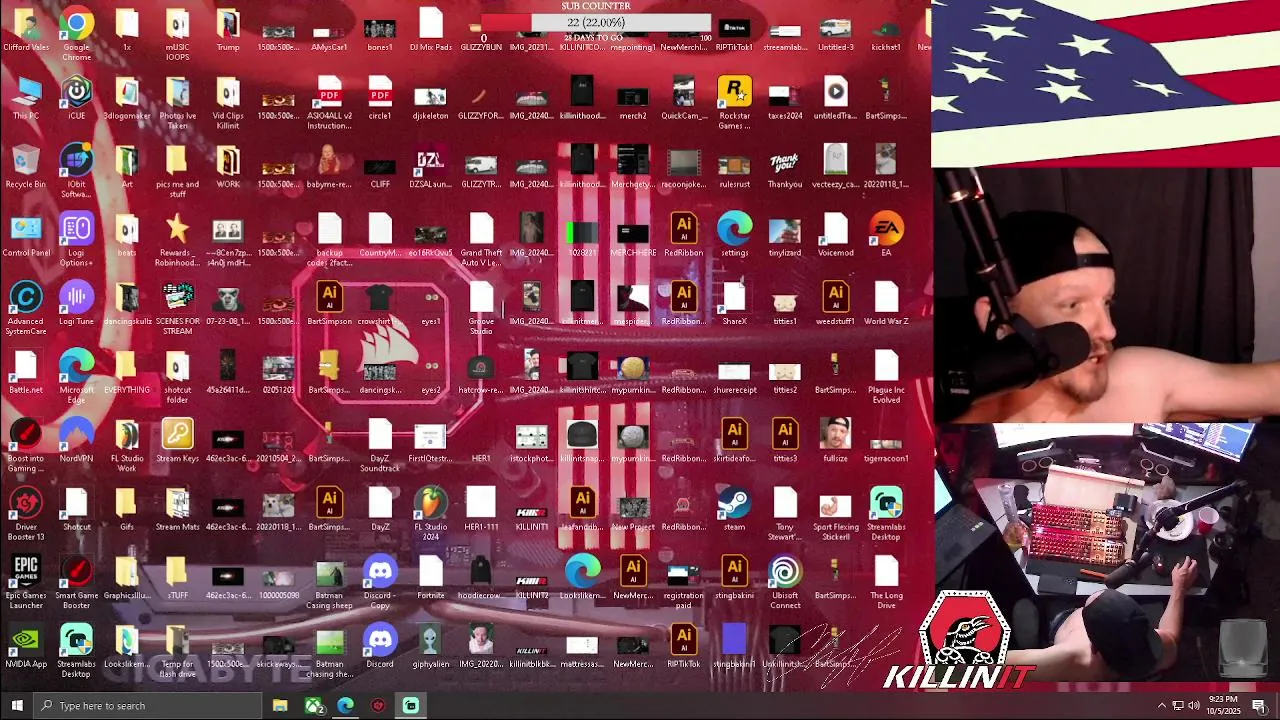The height and width of the screenshot is (720, 1280).
Task: Open the mUSIC lOOPS folder
Action: pyautogui.click(x=177, y=33)
